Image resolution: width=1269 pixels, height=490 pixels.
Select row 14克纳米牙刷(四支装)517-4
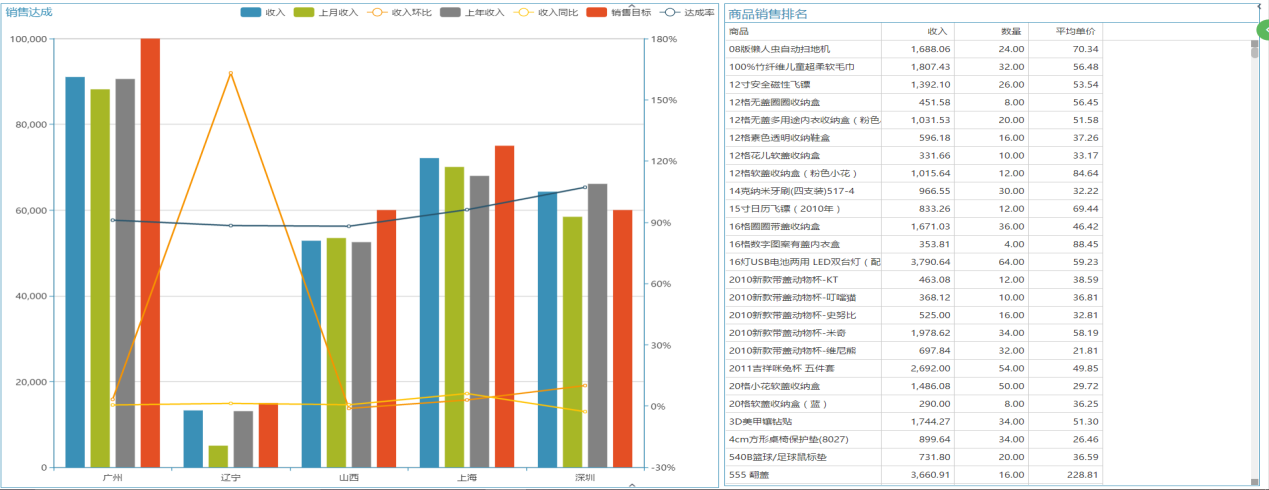pos(914,191)
